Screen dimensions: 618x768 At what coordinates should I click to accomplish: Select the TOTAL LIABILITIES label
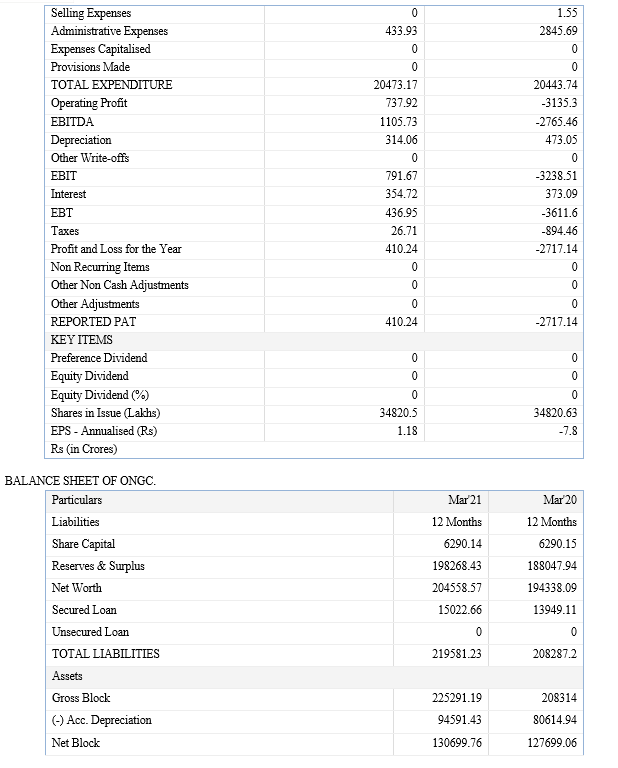(x=106, y=654)
